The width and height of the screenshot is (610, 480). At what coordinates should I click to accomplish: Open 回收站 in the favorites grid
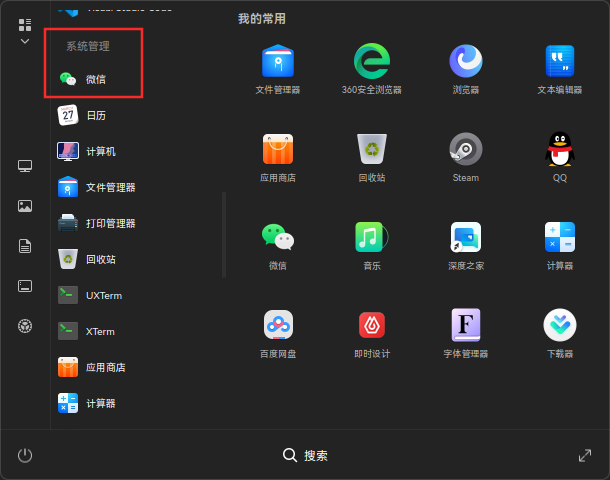coord(372,157)
